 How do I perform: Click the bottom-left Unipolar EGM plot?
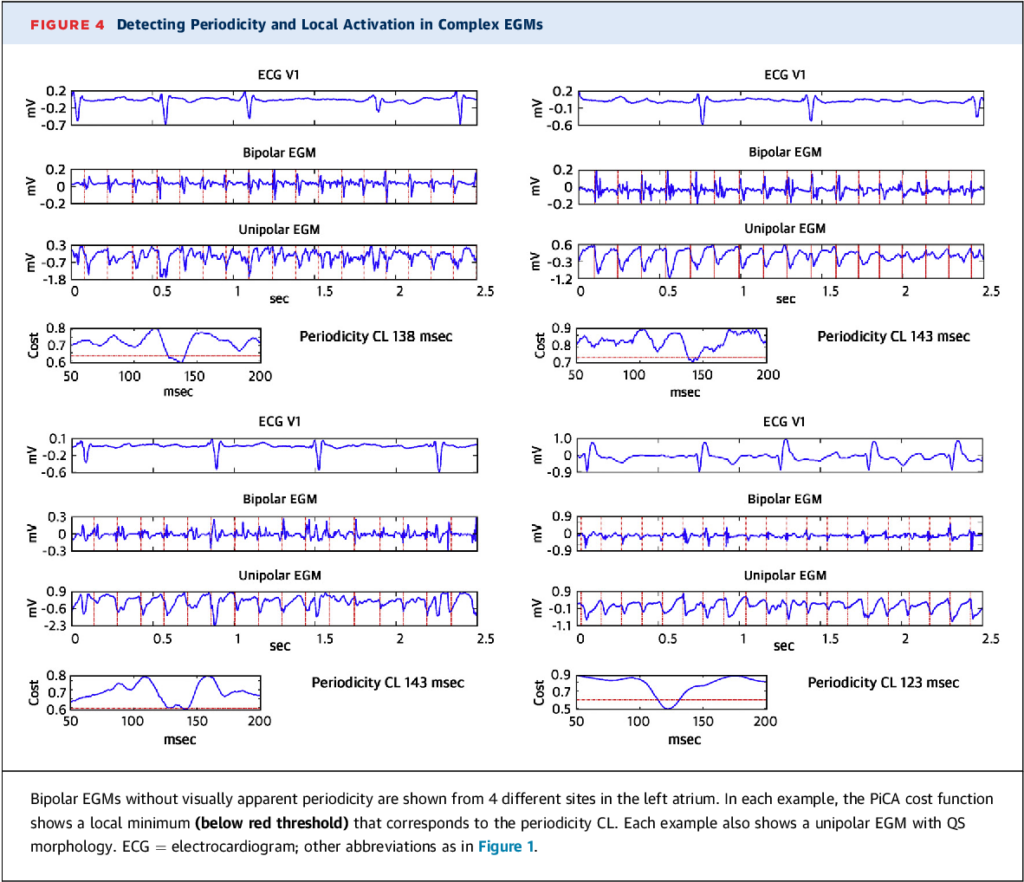275,609
